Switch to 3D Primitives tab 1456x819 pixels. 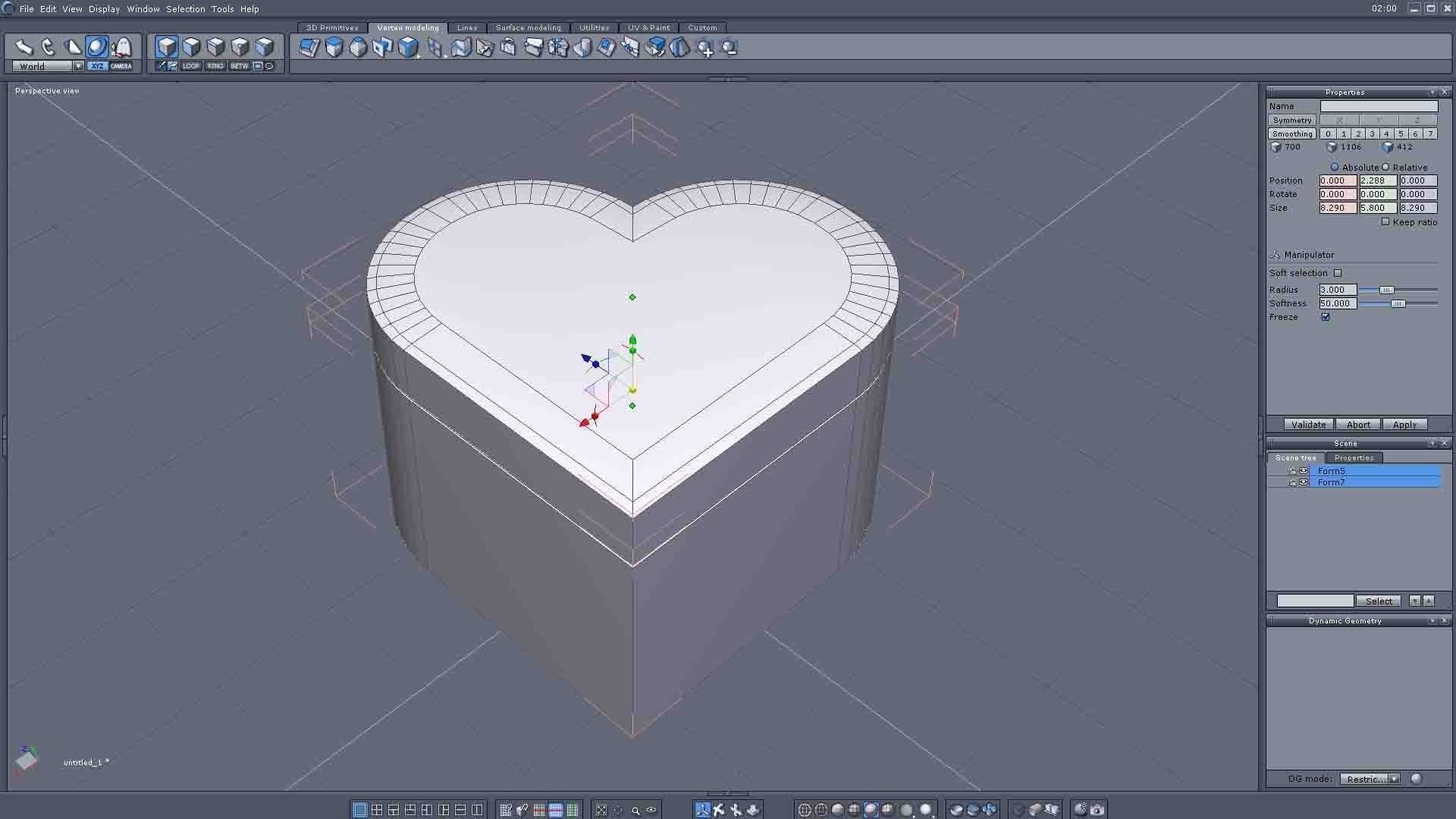pos(332,27)
